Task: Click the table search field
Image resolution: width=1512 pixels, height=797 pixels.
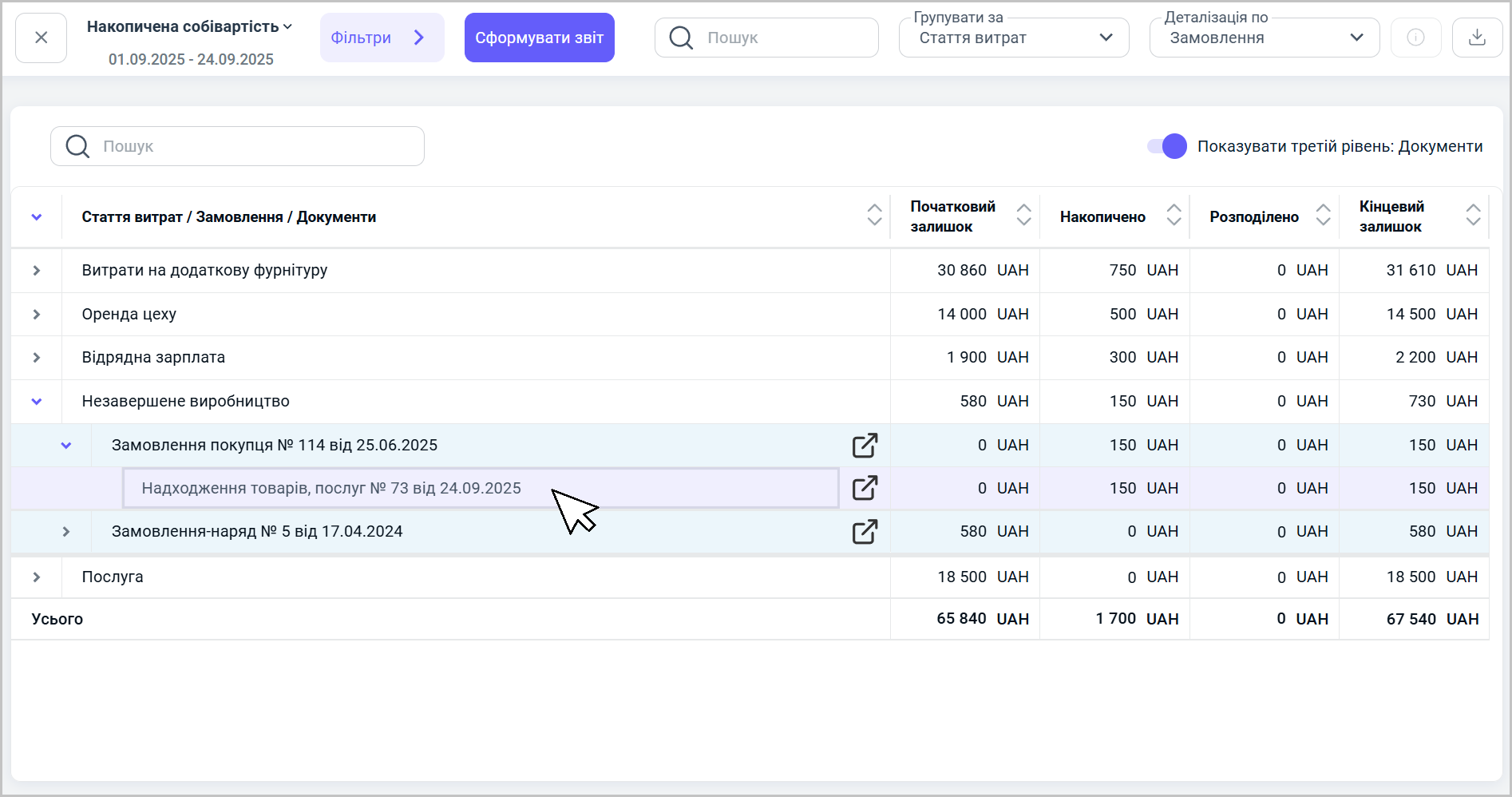Action: [x=237, y=146]
